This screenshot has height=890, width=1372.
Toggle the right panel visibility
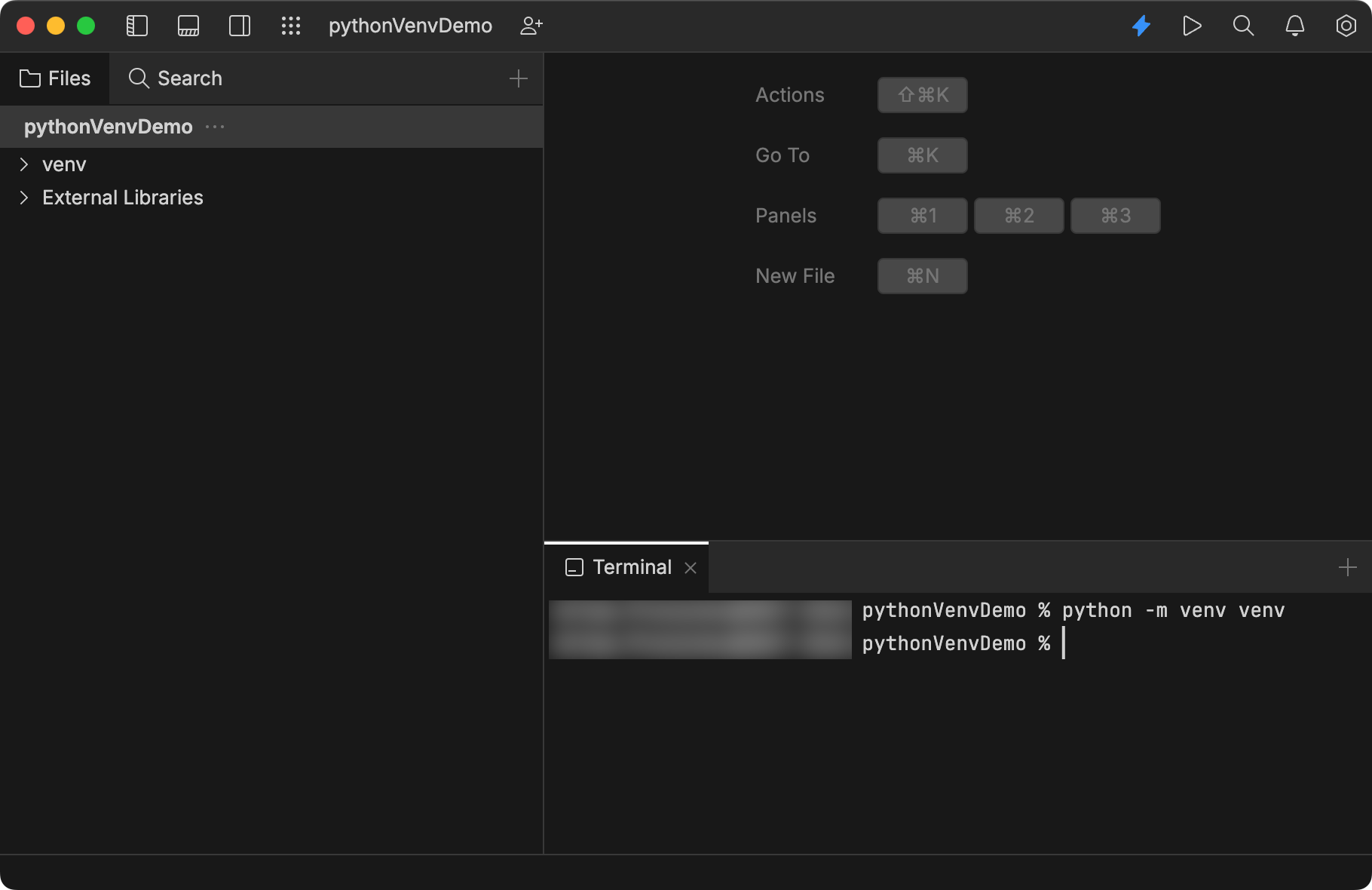pyautogui.click(x=239, y=25)
